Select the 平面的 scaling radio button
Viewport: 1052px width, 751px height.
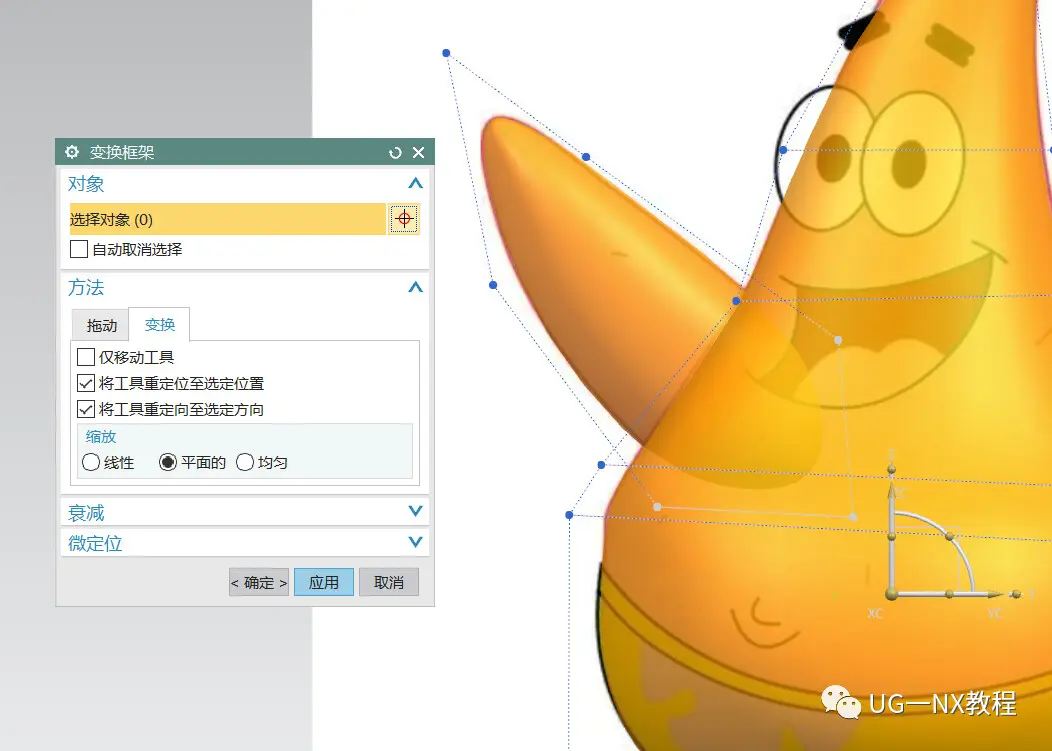point(168,462)
